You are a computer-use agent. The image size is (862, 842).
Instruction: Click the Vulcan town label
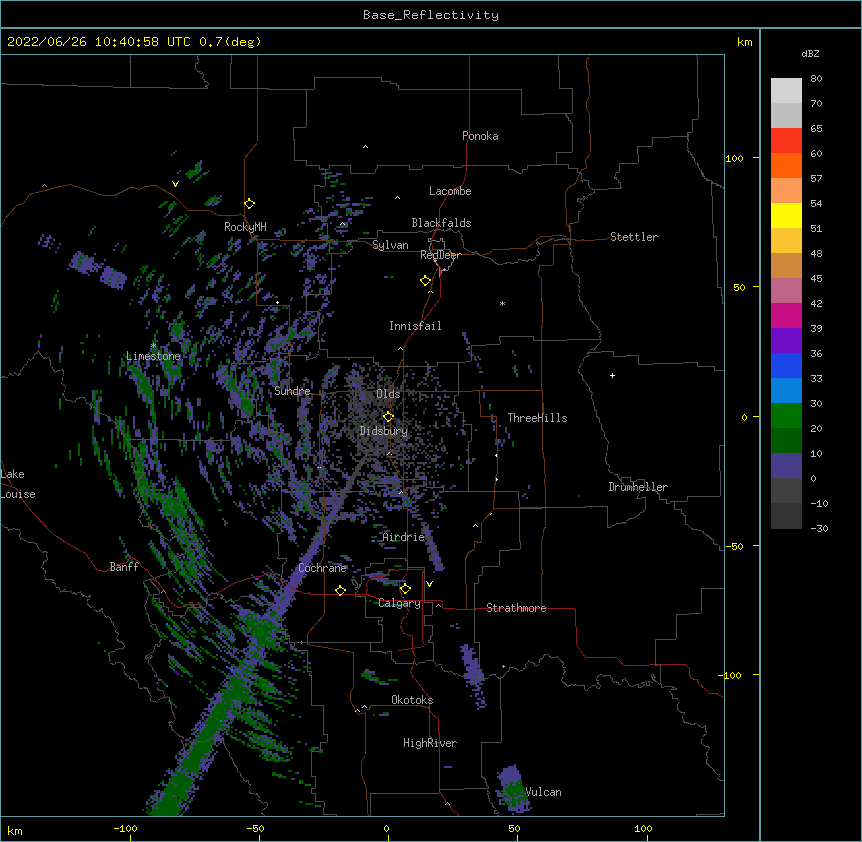pos(543,792)
